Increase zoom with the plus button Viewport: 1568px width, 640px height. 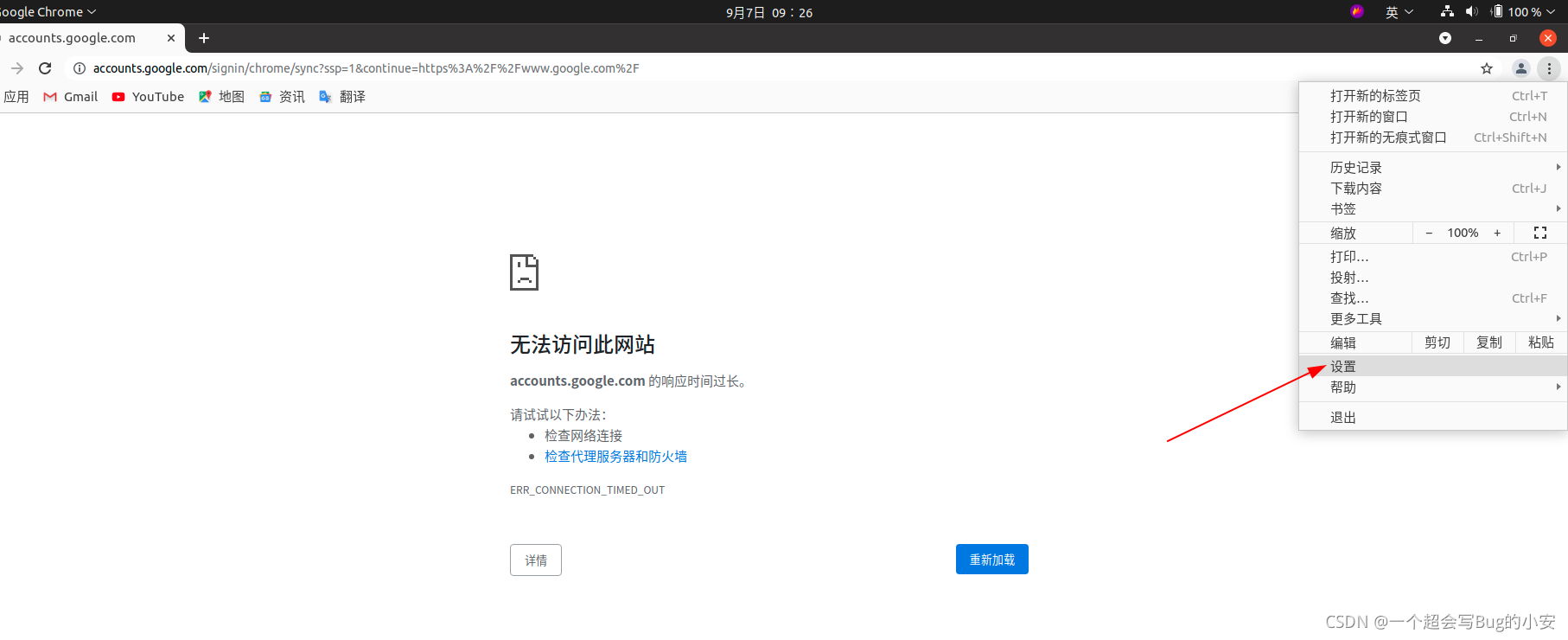[x=1497, y=233]
